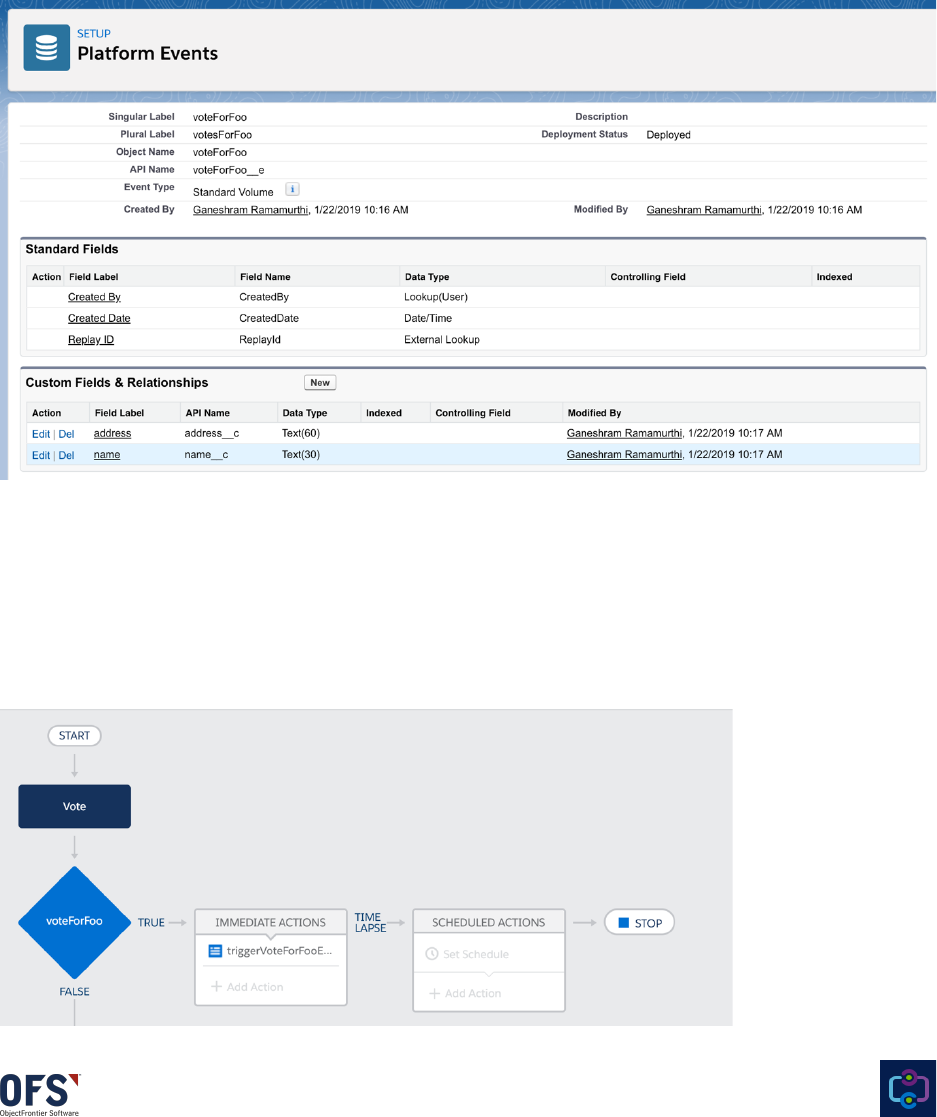Click the plus icon in Immediate Actions
The height and width of the screenshot is (1117, 937).
(x=217, y=987)
